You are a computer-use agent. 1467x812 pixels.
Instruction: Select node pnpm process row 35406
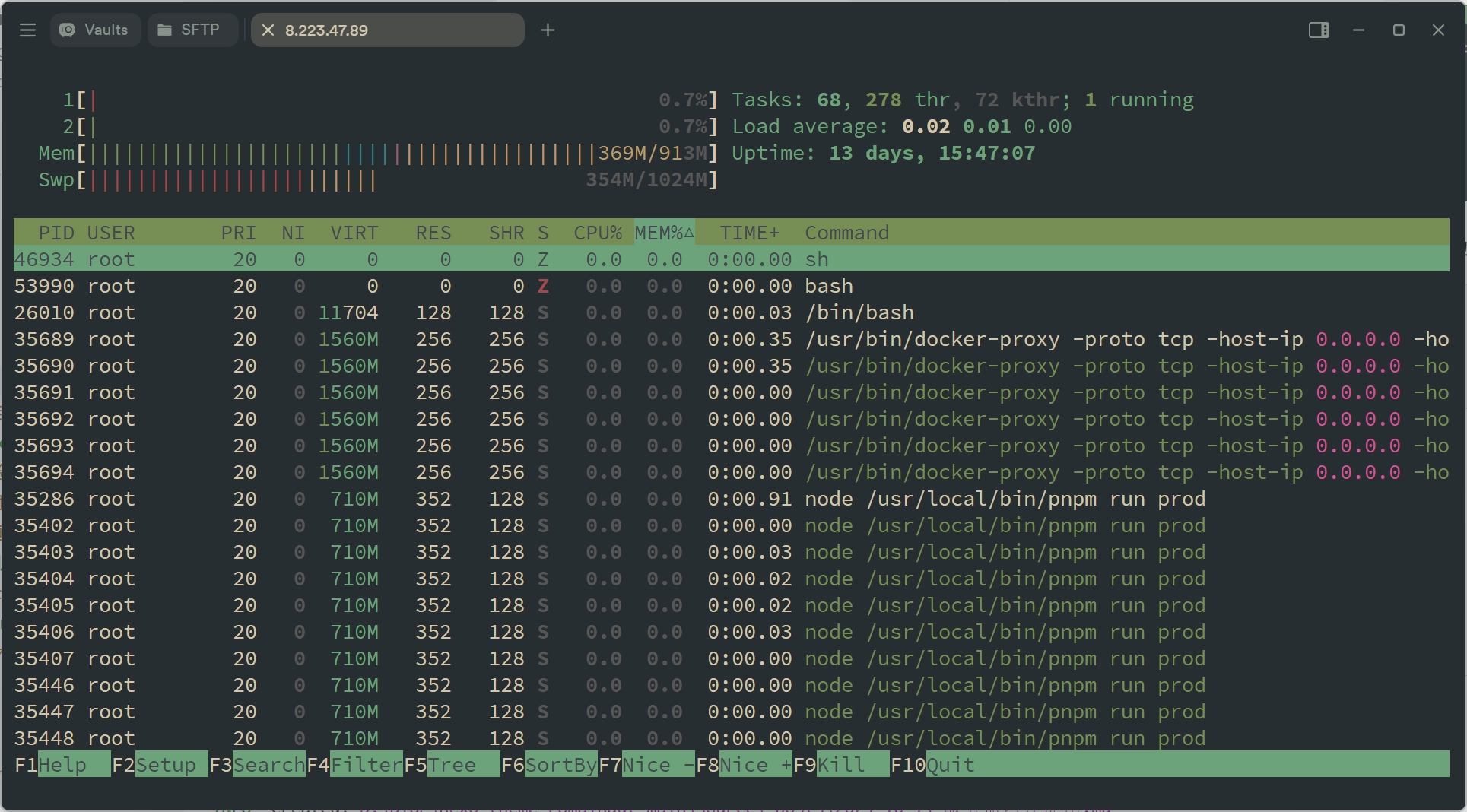point(732,632)
